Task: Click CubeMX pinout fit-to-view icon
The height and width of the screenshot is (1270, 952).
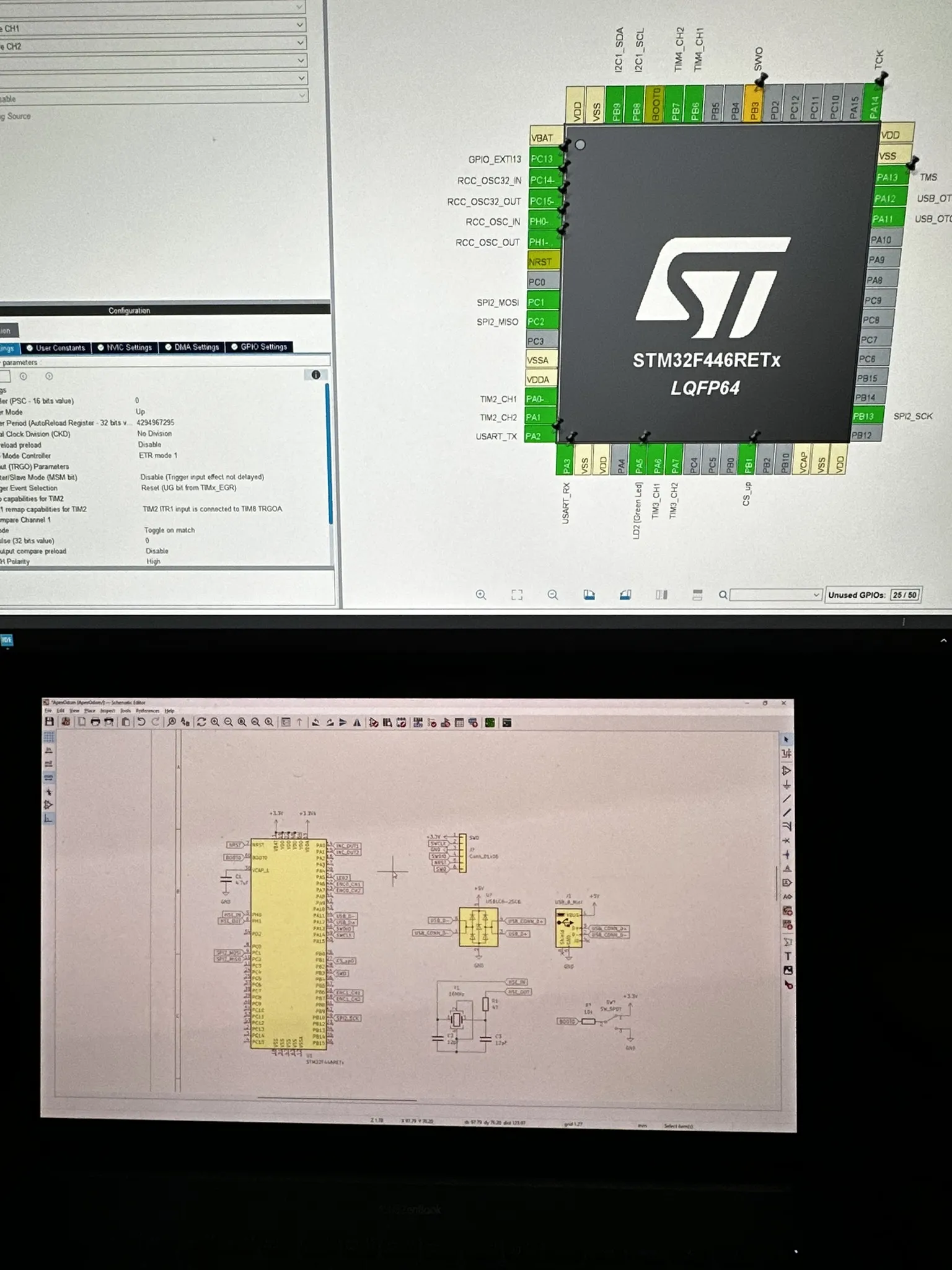Action: click(x=517, y=595)
